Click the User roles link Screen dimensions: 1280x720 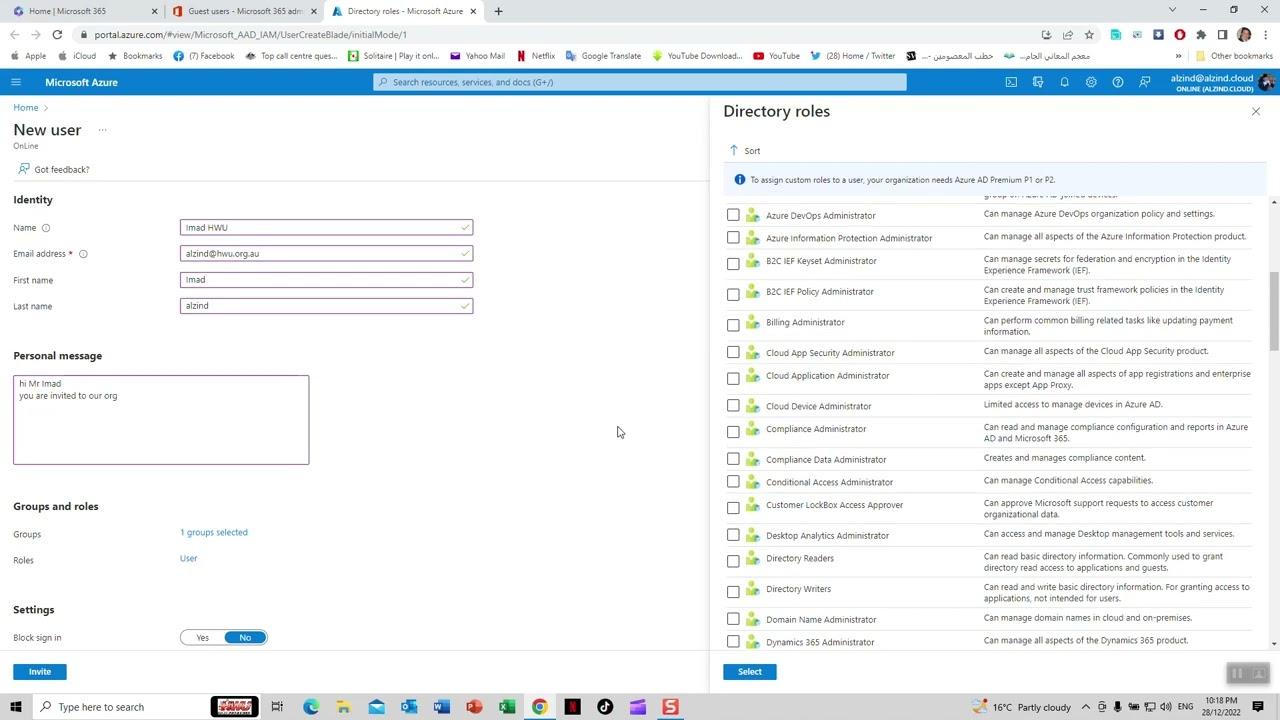(x=188, y=558)
